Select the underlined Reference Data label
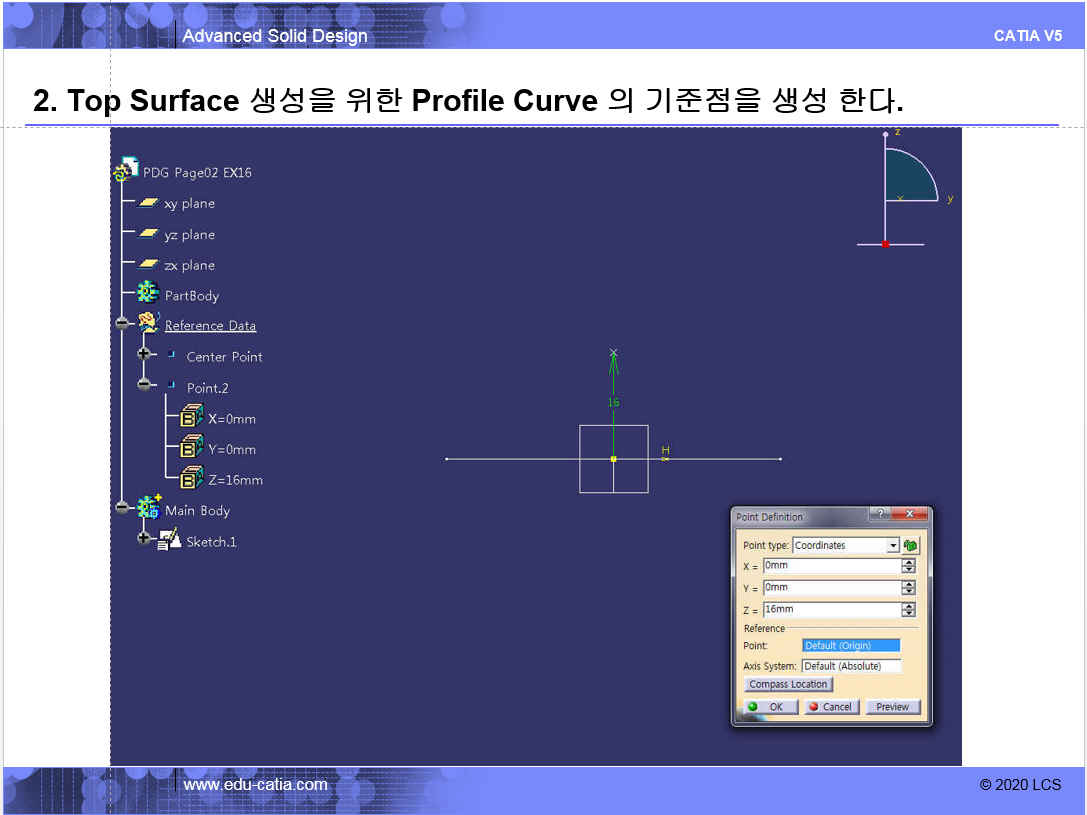This screenshot has width=1087, height=815. tap(210, 326)
